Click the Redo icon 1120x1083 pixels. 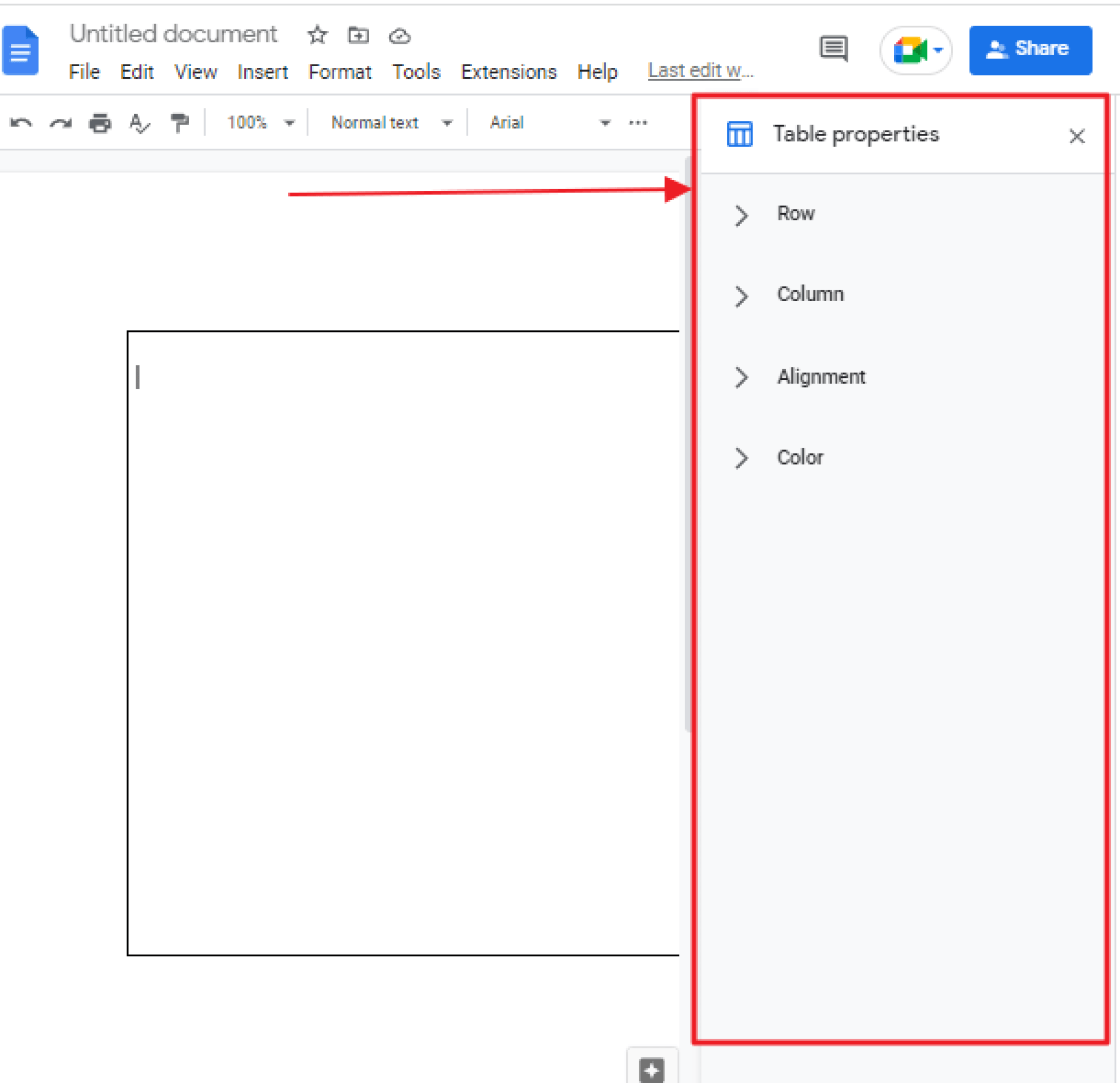[x=61, y=122]
